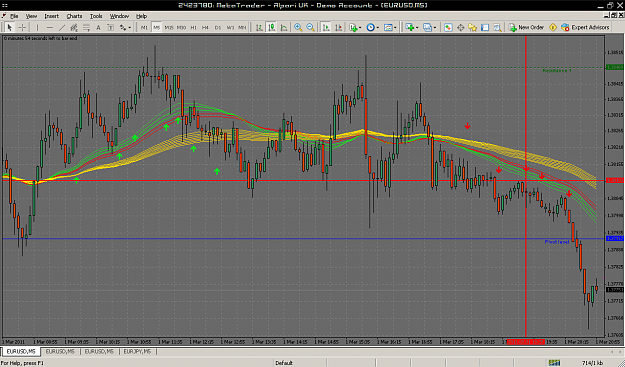625x367 pixels.
Task: Switch to MN timeframe
Action: pyautogui.click(x=242, y=27)
